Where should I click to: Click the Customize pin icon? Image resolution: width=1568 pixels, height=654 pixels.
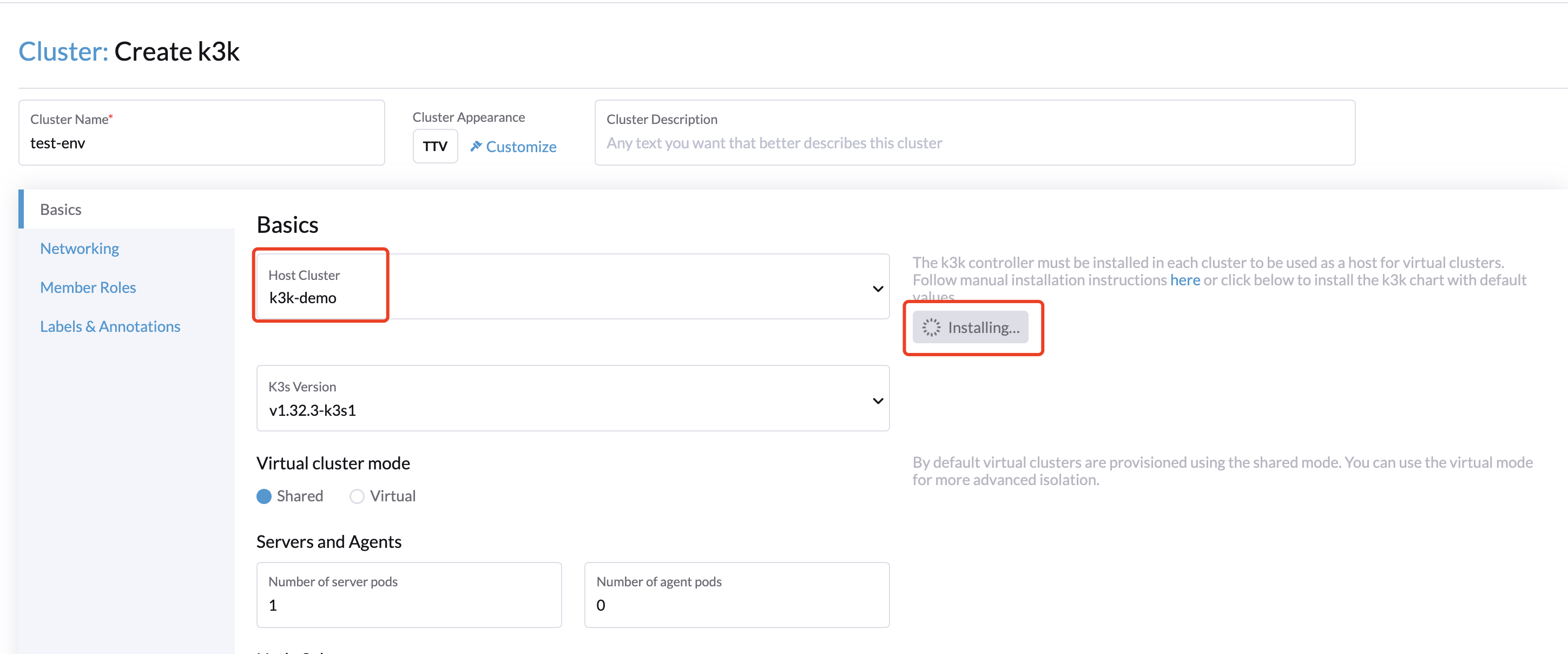coord(476,146)
